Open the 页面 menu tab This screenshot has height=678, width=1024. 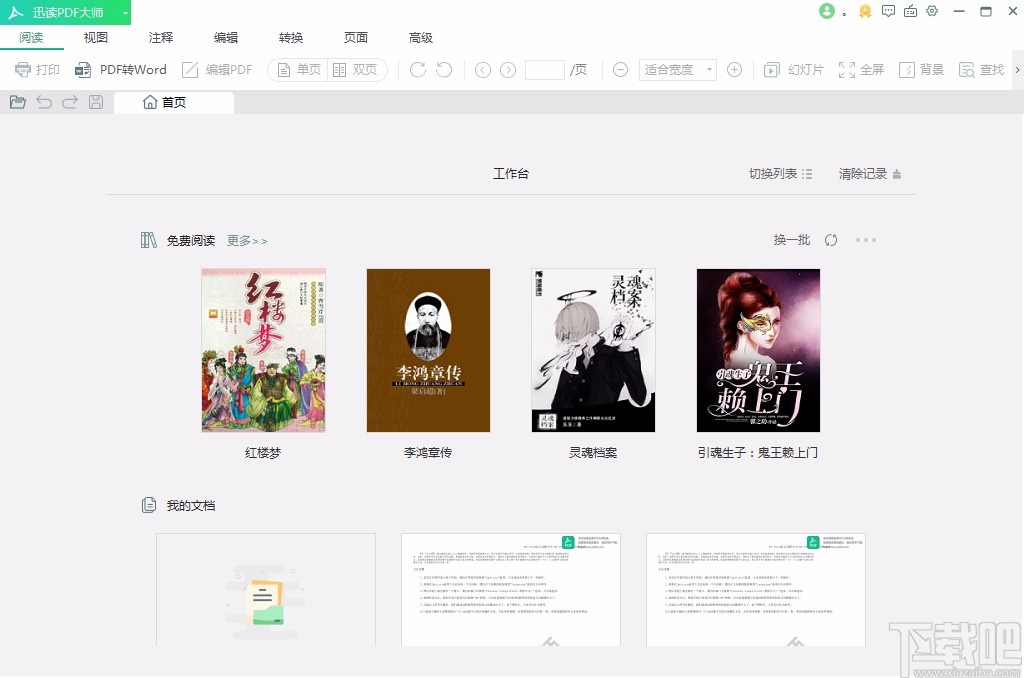tap(356, 38)
